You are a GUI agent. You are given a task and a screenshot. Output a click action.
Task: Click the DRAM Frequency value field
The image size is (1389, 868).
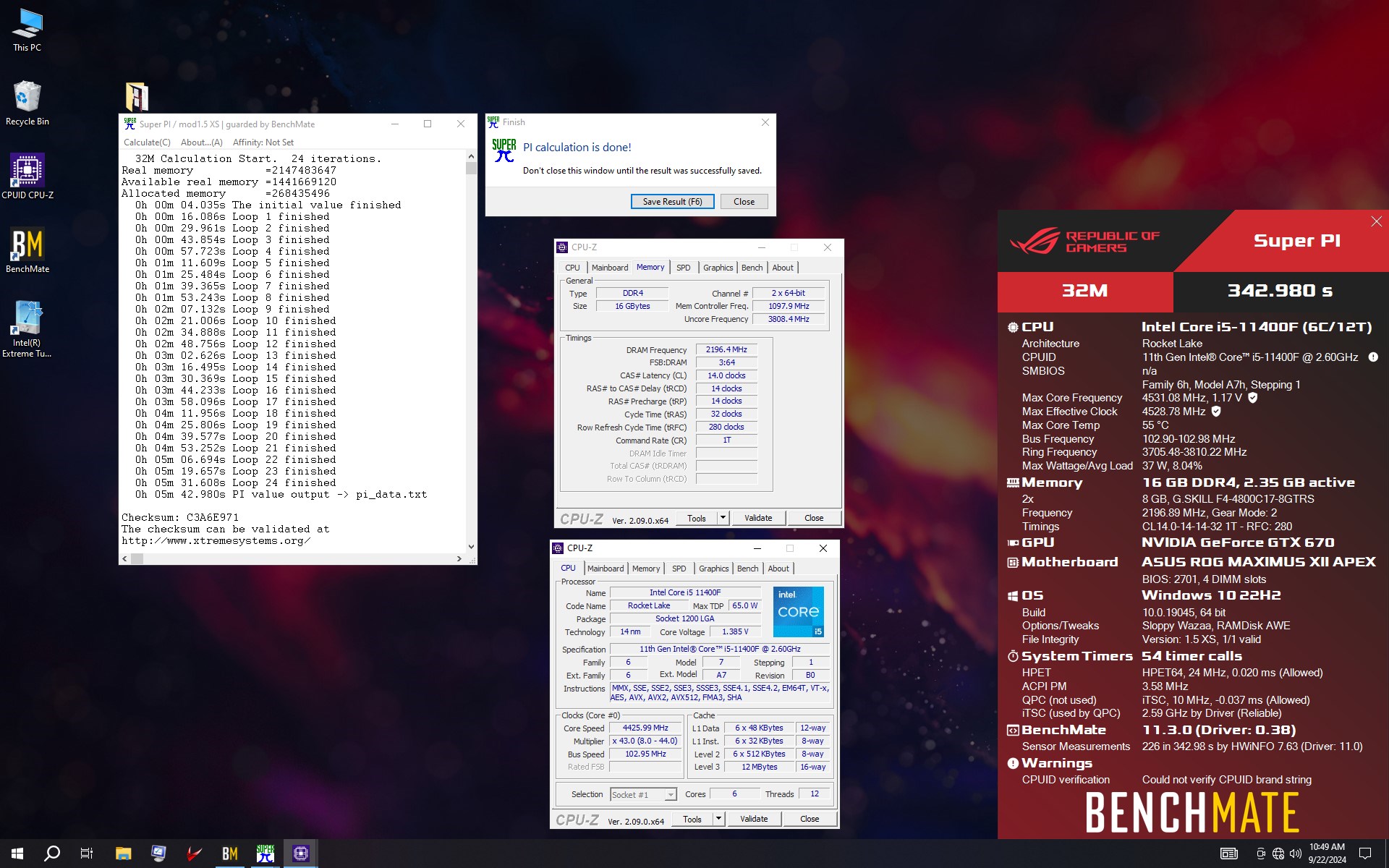pyautogui.click(x=726, y=350)
